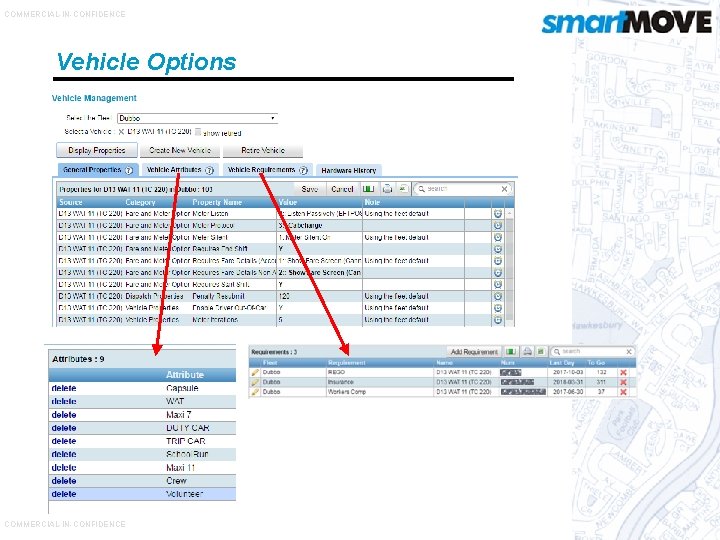Delete the WAT attribute
This screenshot has width=720, height=540.
(x=64, y=401)
